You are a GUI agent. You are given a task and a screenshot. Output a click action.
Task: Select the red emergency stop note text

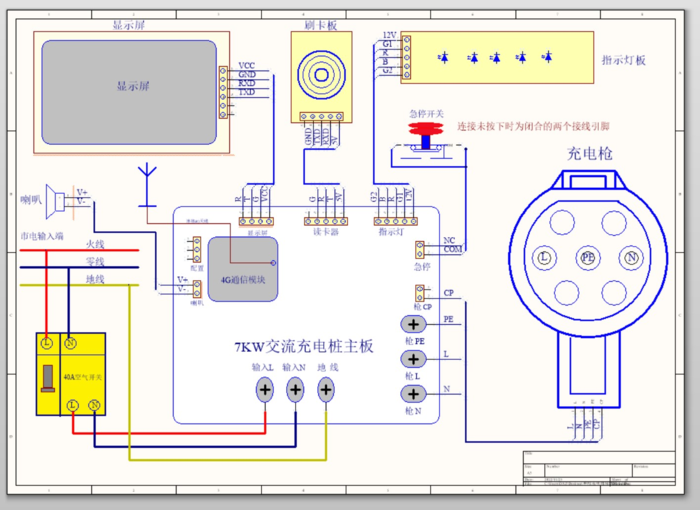(x=533, y=127)
